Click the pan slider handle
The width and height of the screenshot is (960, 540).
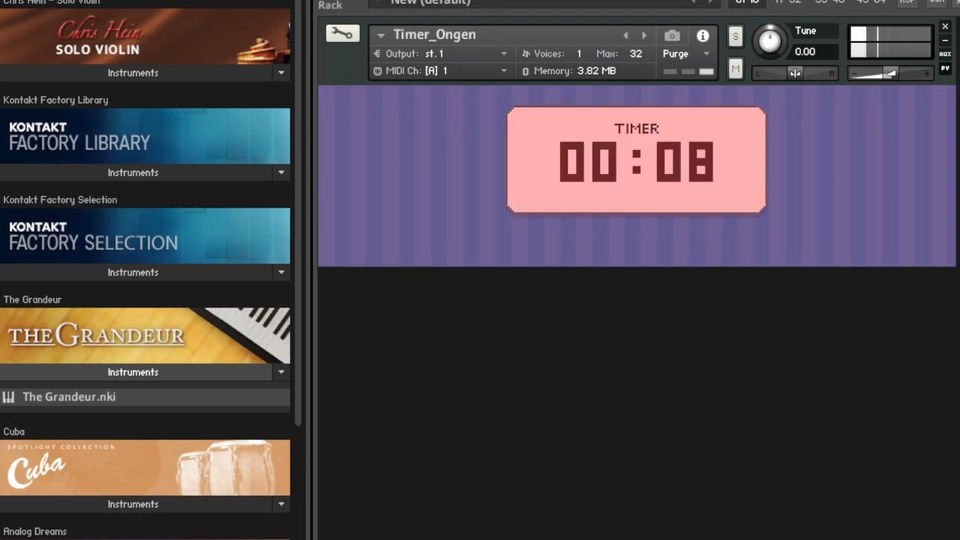[x=795, y=73]
